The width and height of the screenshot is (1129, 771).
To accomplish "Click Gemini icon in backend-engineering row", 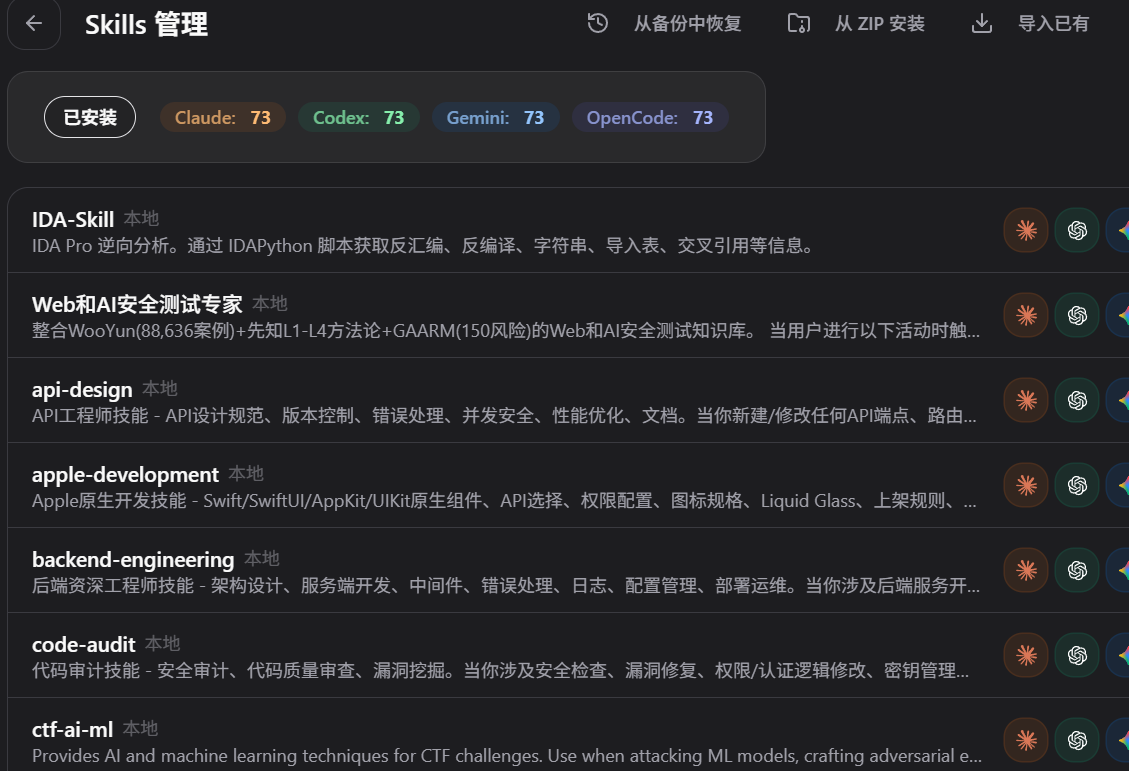I will tap(1119, 570).
